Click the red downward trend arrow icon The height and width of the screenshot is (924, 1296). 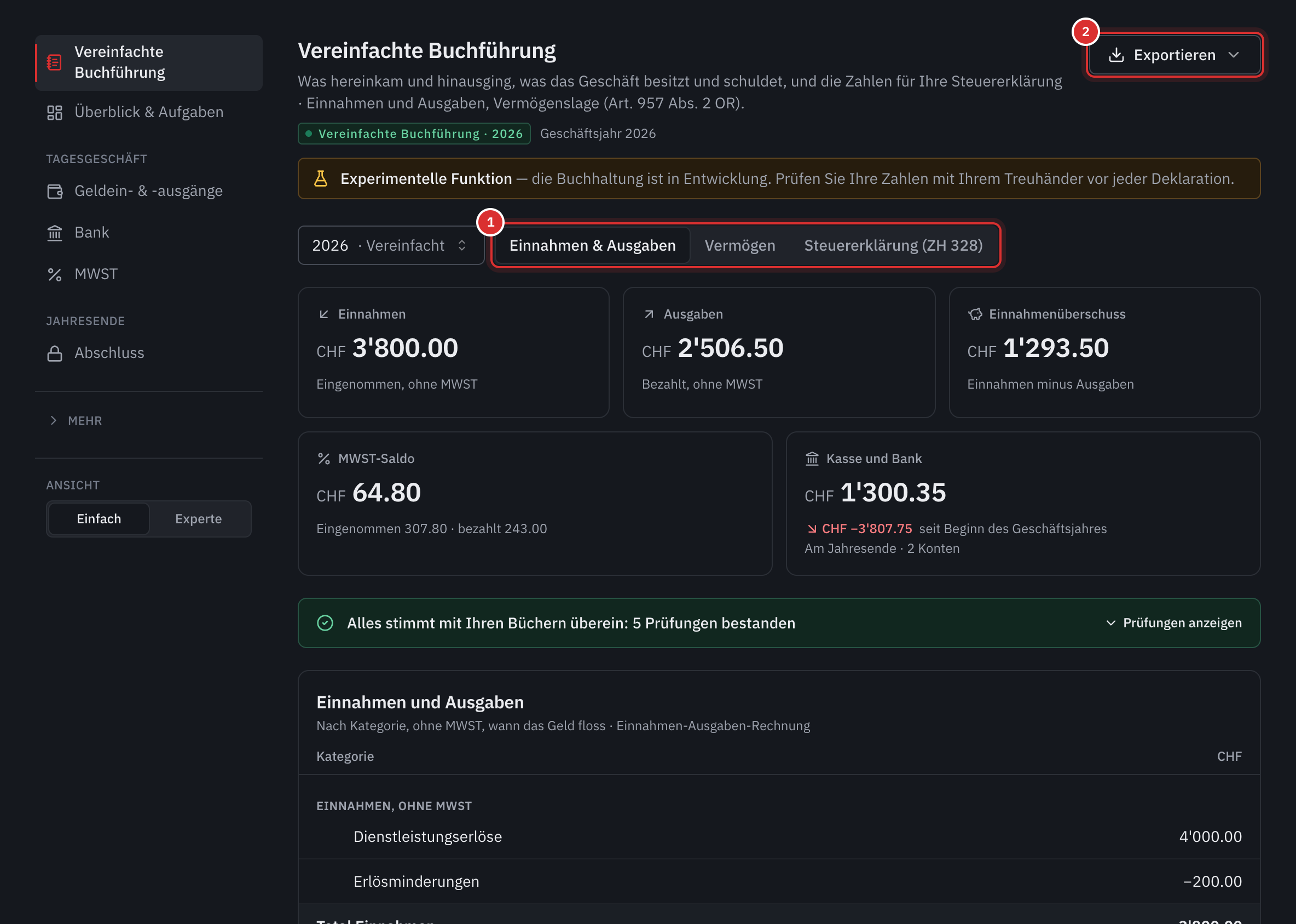click(x=812, y=529)
